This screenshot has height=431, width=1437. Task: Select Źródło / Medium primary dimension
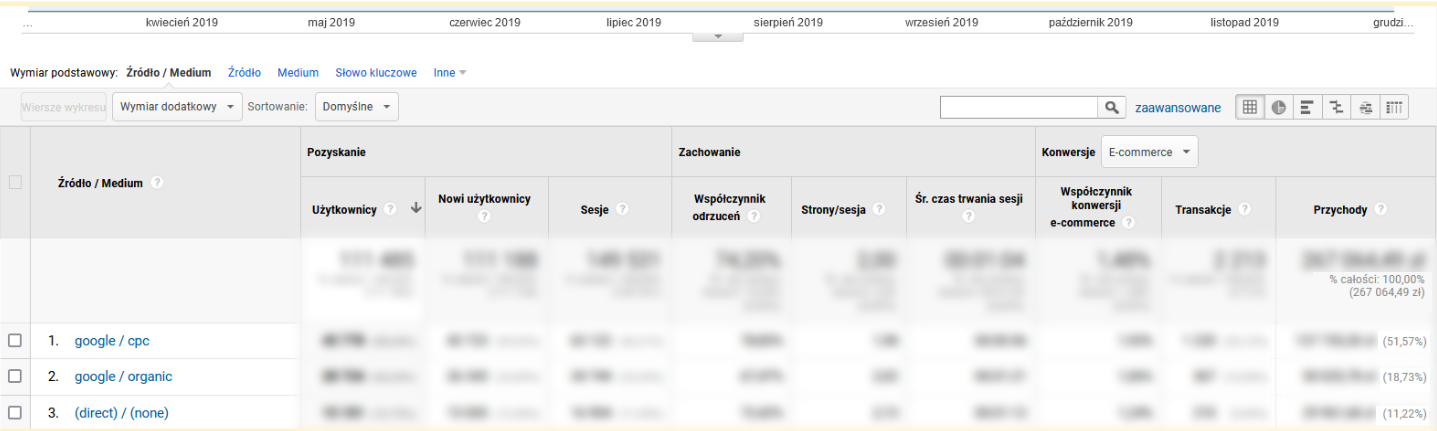tap(169, 73)
